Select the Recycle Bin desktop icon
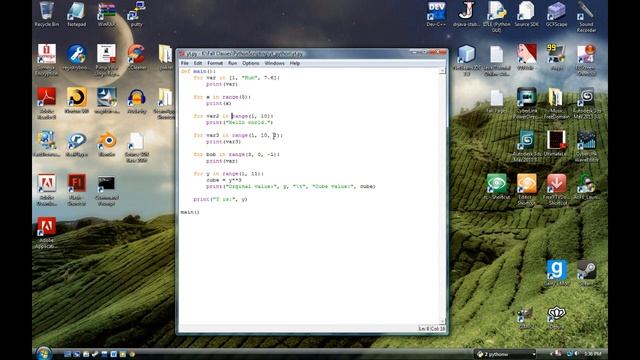This screenshot has width=640, height=360. pos(47,15)
